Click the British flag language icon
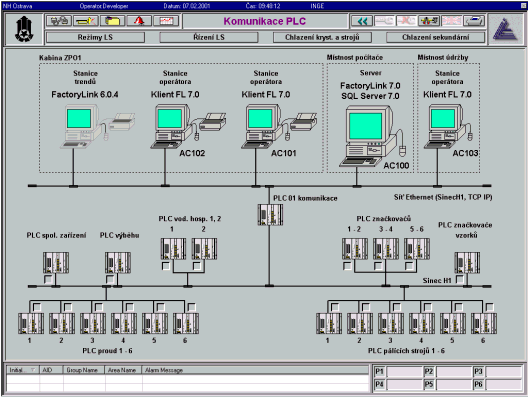 pos(451,21)
